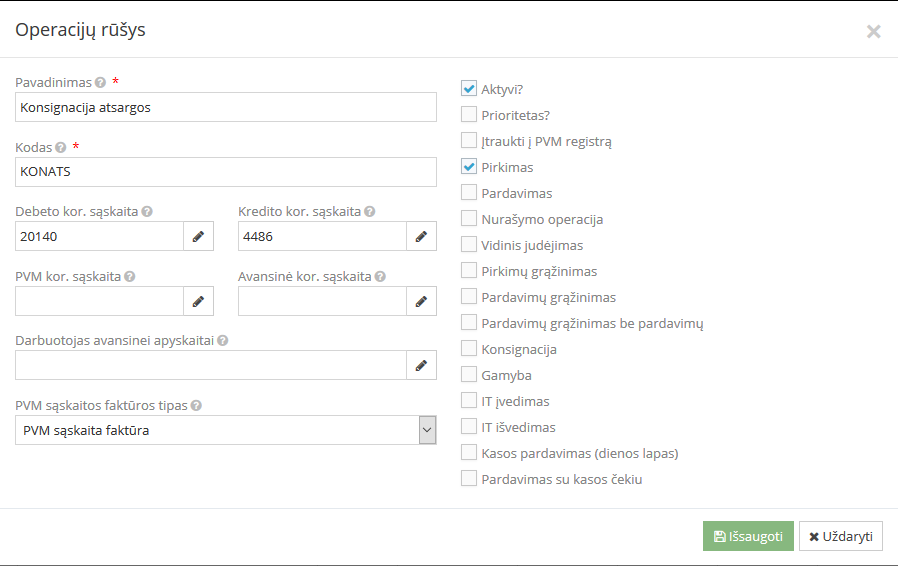The image size is (898, 566).
Task: Disable the Pirkimas checkbox
Action: pos(469,167)
